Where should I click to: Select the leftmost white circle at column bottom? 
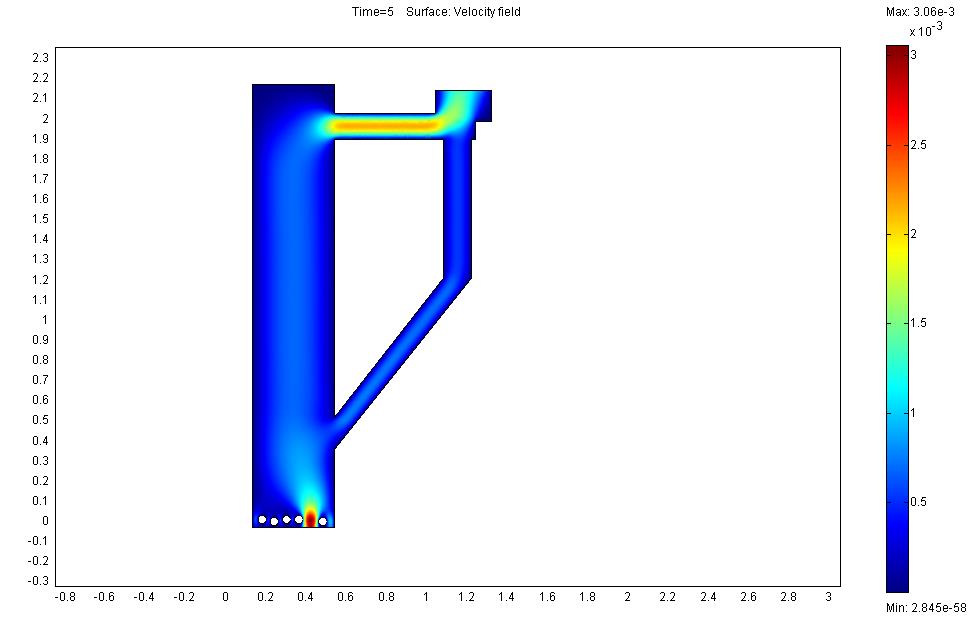pos(262,519)
